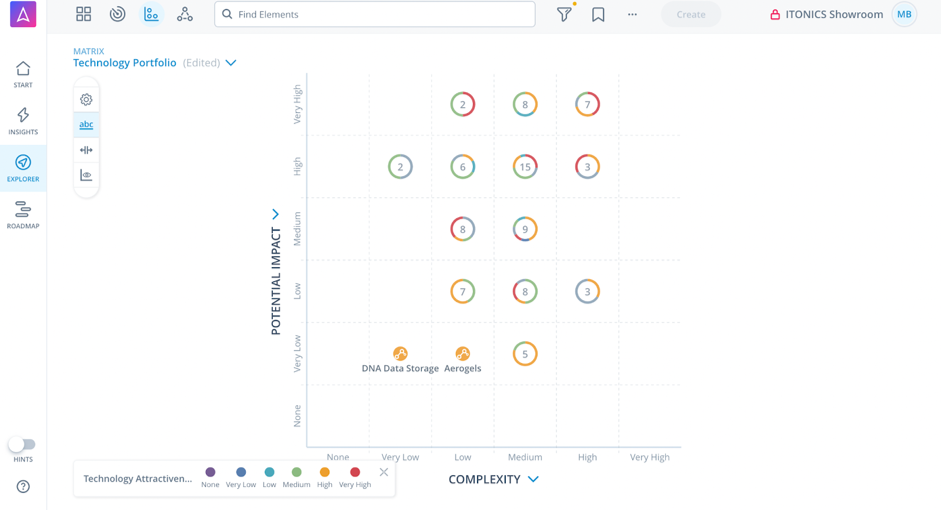Screen dimensions: 941x510
Task: Go to Start in the sidebar
Action: coord(23,74)
